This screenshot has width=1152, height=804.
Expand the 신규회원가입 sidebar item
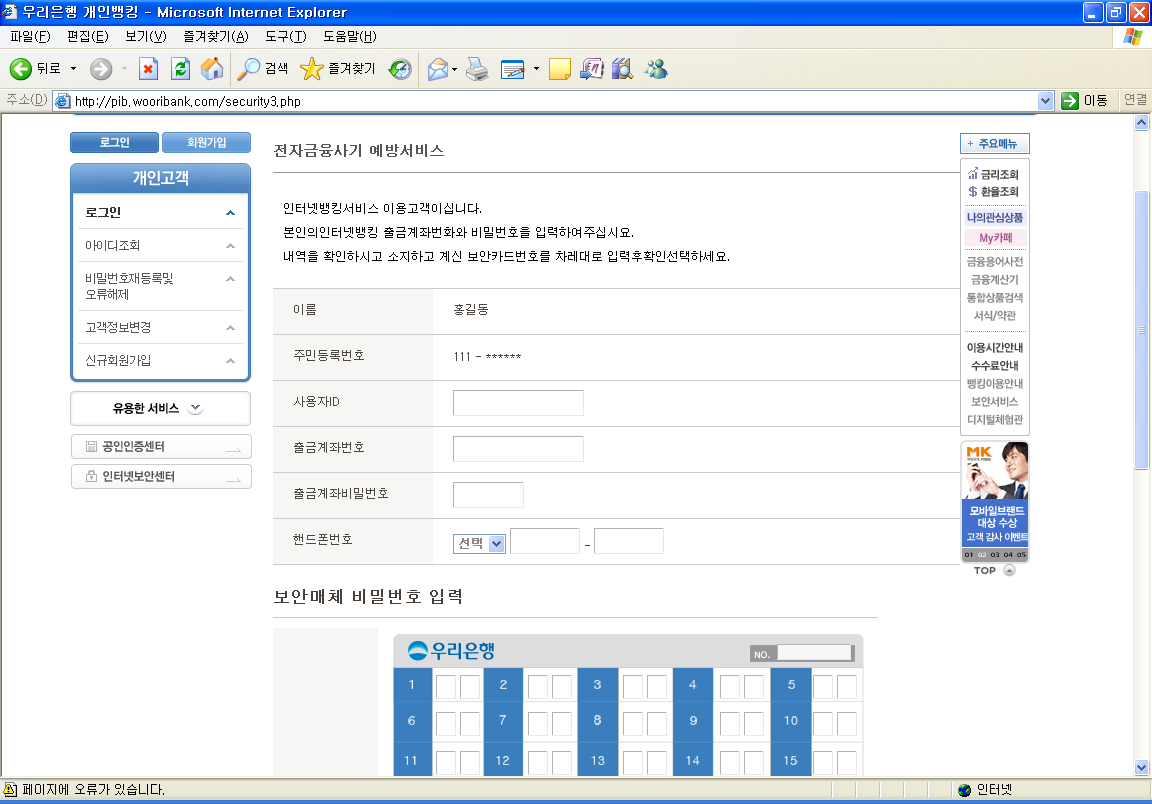230,361
